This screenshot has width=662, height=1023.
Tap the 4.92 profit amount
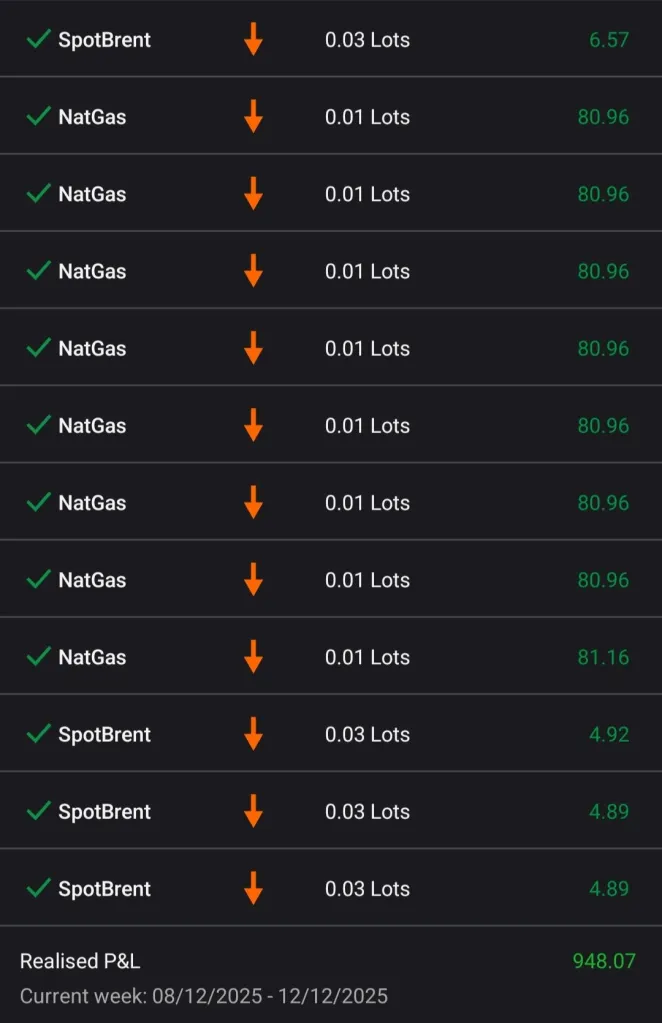(x=609, y=734)
